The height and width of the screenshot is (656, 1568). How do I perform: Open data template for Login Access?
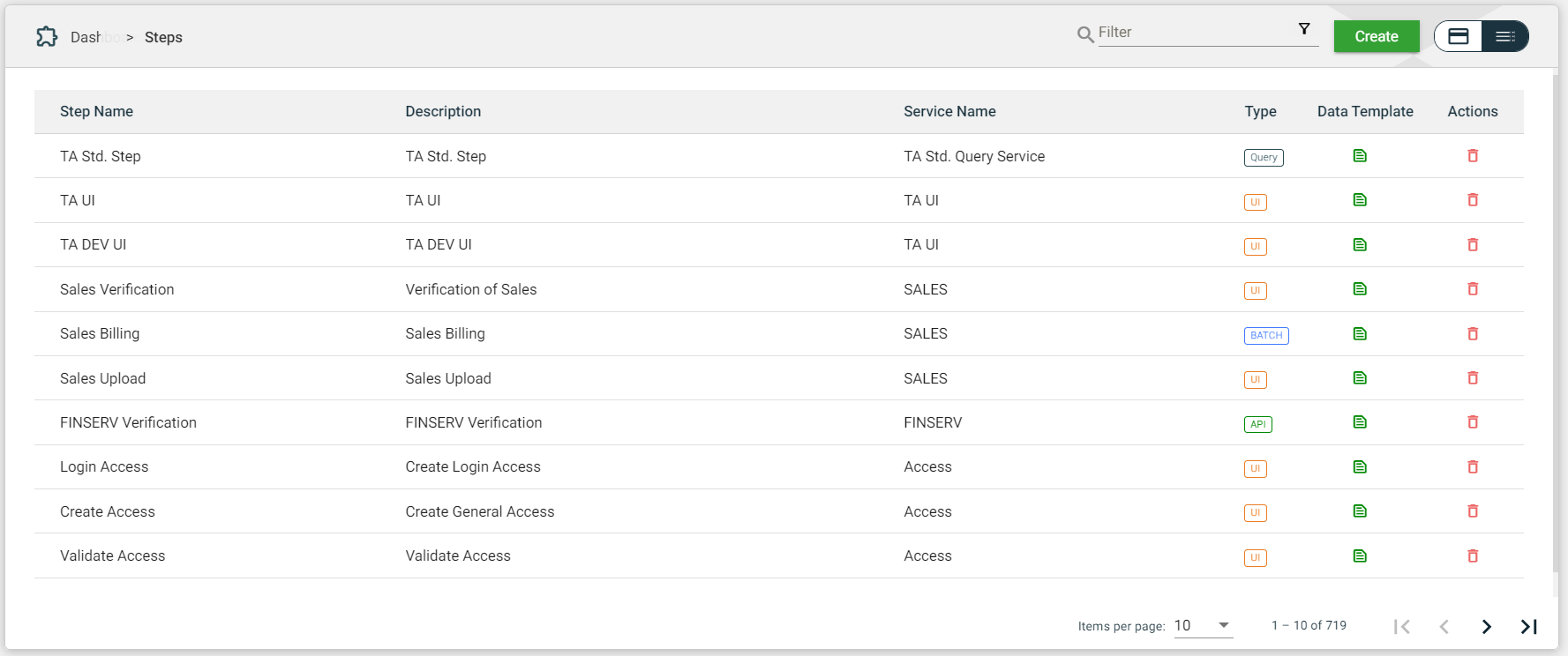tap(1360, 467)
